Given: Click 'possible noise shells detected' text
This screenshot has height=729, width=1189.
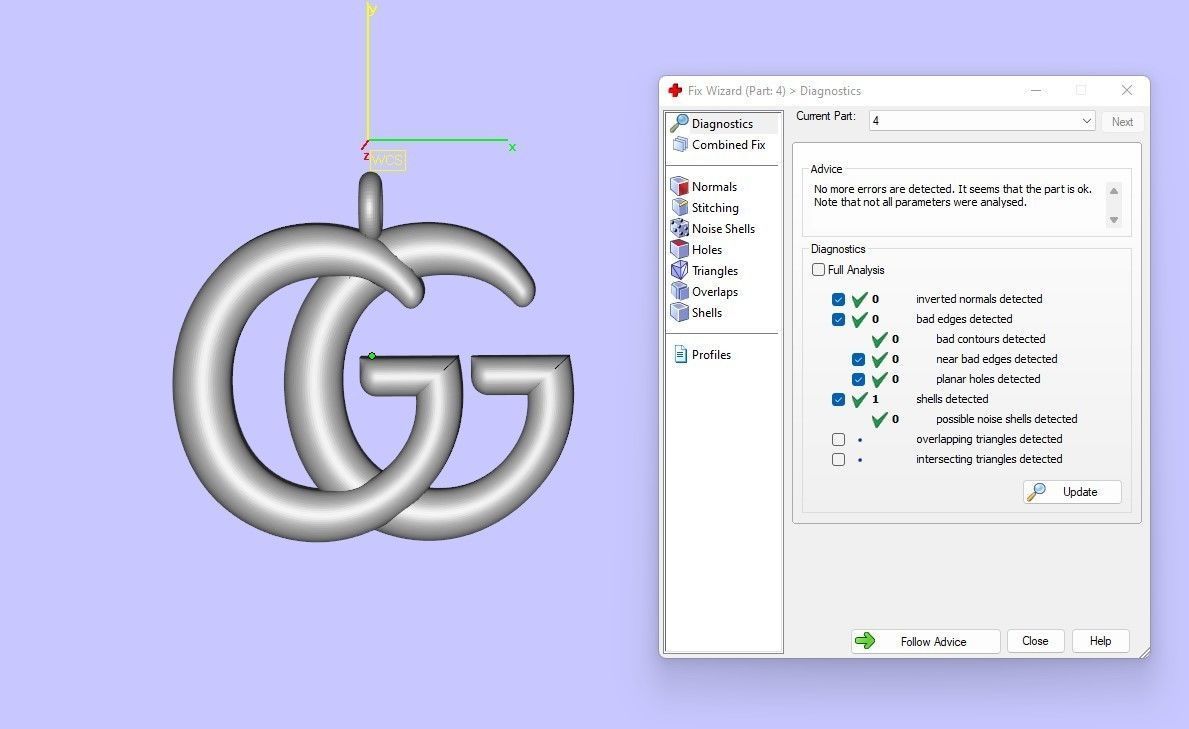Looking at the screenshot, I should coord(1006,419).
